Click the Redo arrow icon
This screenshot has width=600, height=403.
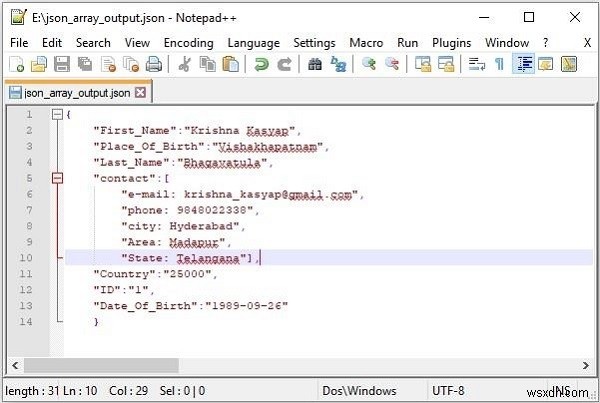[x=284, y=64]
